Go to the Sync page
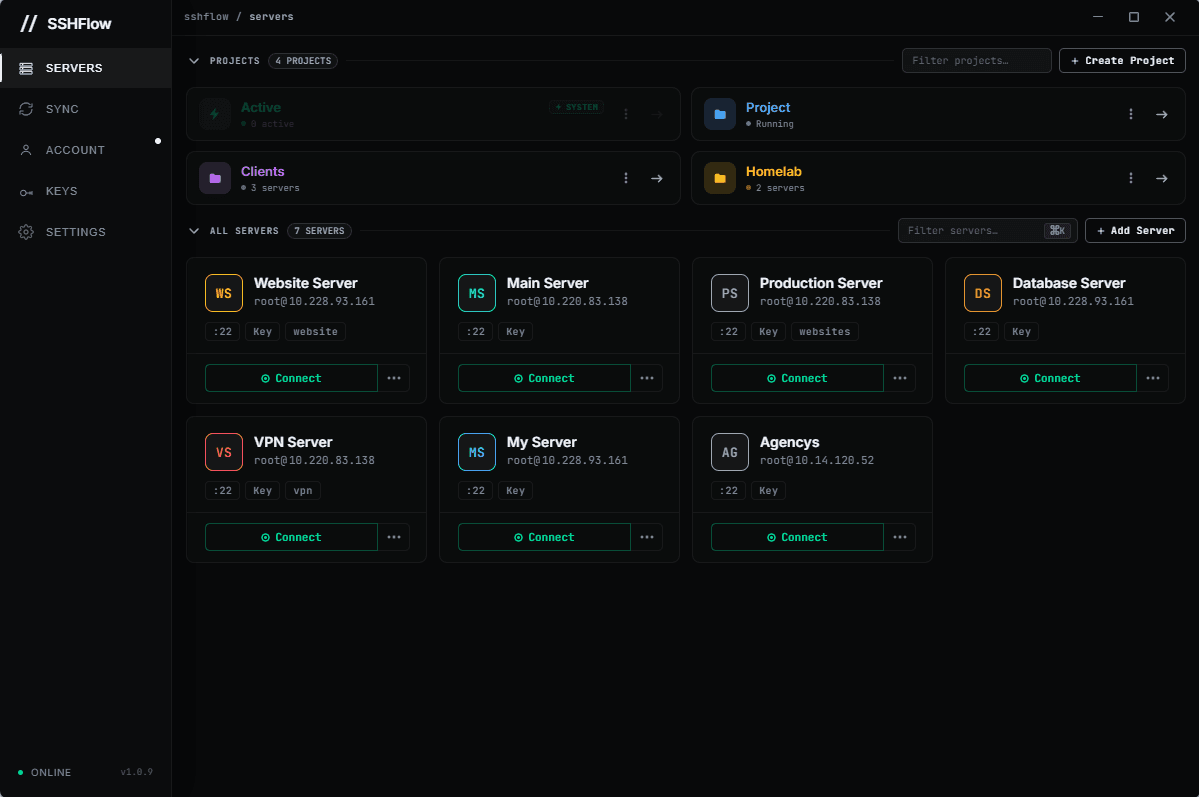1199x797 pixels. click(x=86, y=109)
